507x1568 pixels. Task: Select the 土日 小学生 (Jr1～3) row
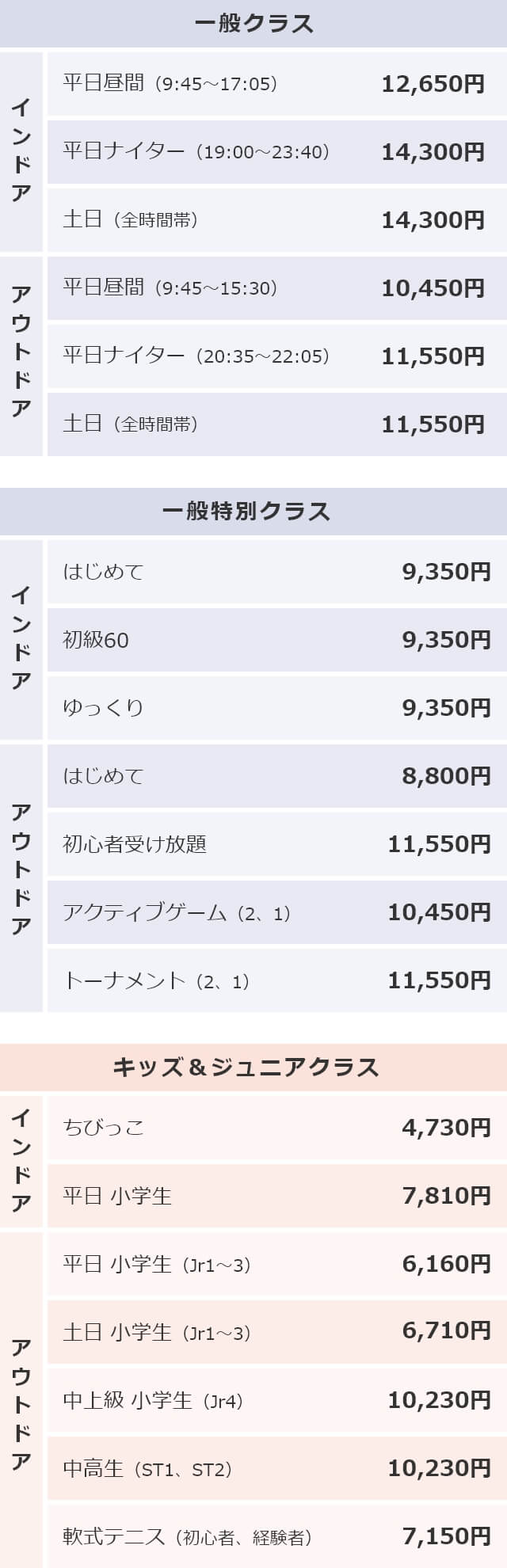tap(277, 1331)
